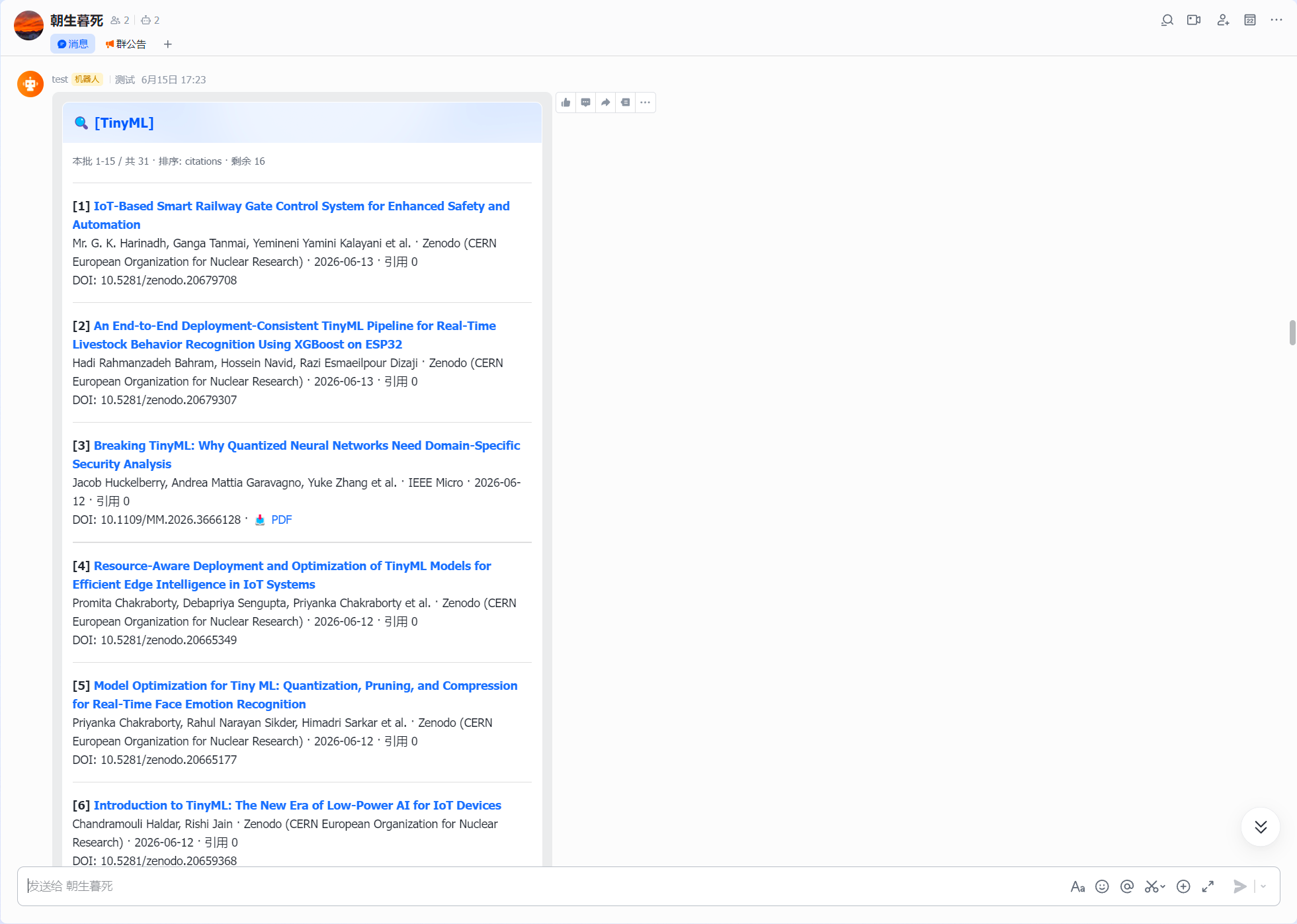The image size is (1297, 924).
Task: Forward the message with arrow icon
Action: tap(606, 103)
